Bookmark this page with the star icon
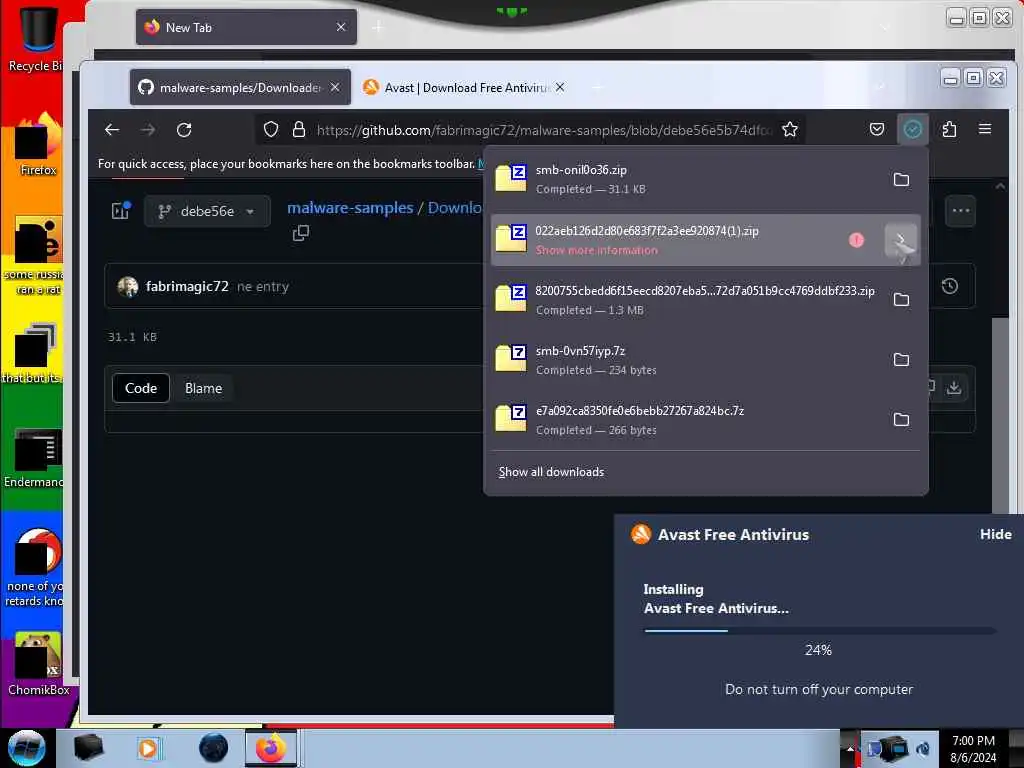The width and height of the screenshot is (1024, 768). [x=790, y=130]
